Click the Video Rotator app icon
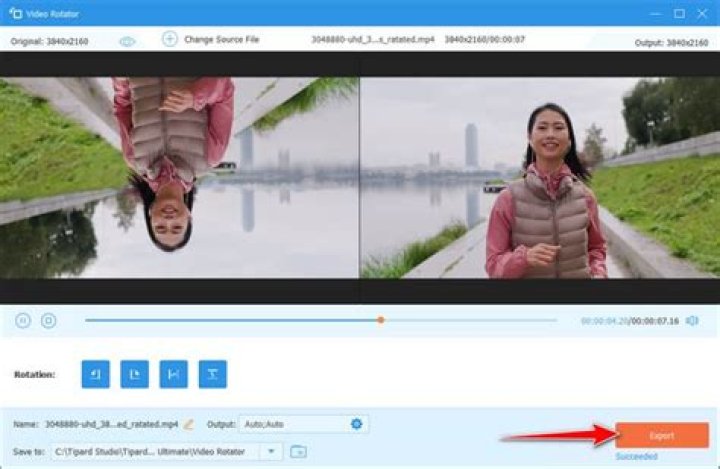Viewport: 720px width, 469px height. click(15, 13)
